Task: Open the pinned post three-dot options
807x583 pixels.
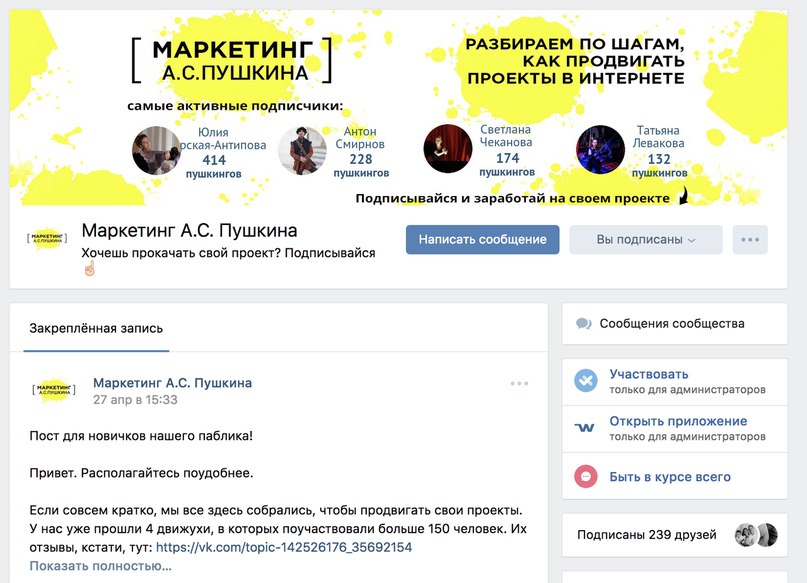Action: tap(519, 383)
